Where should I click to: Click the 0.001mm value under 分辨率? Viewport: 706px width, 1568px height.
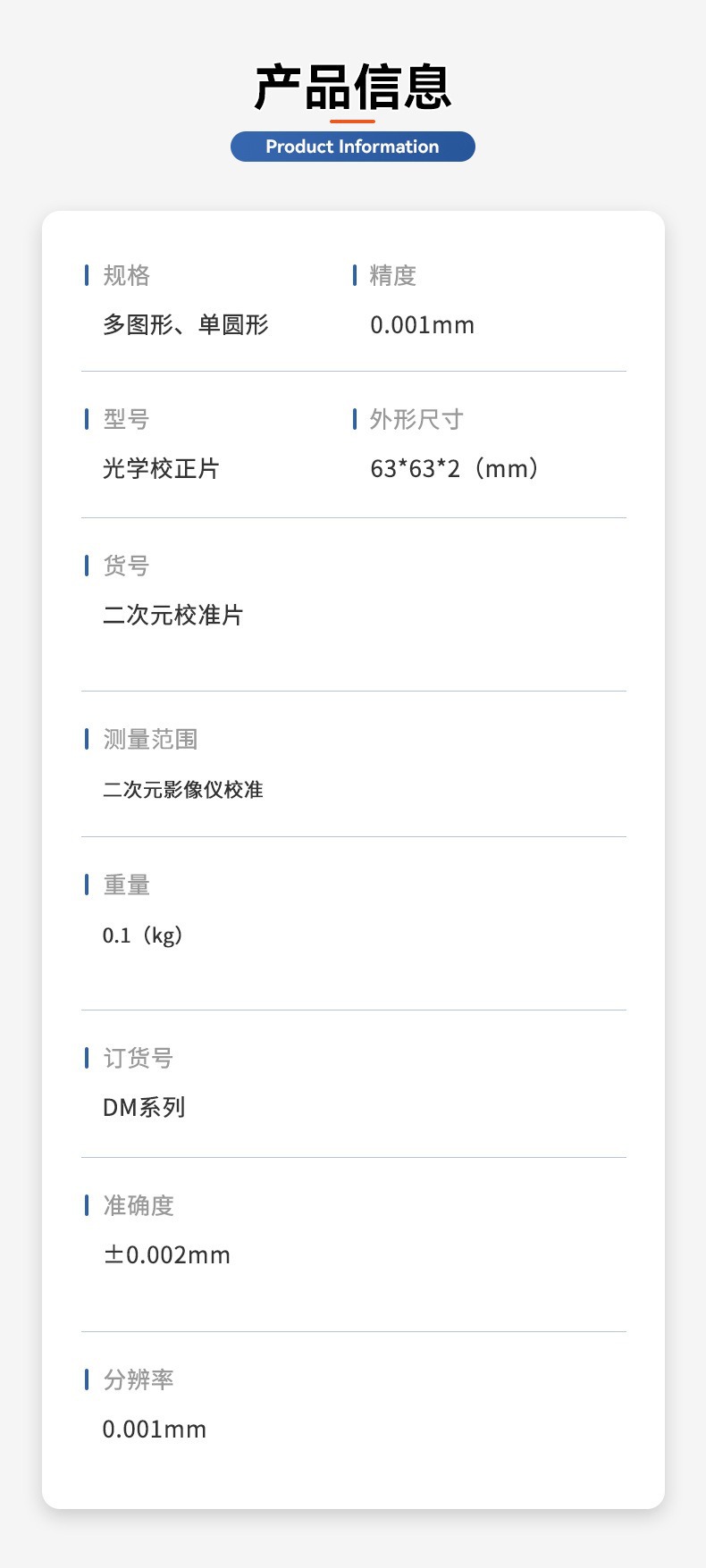coord(154,1429)
